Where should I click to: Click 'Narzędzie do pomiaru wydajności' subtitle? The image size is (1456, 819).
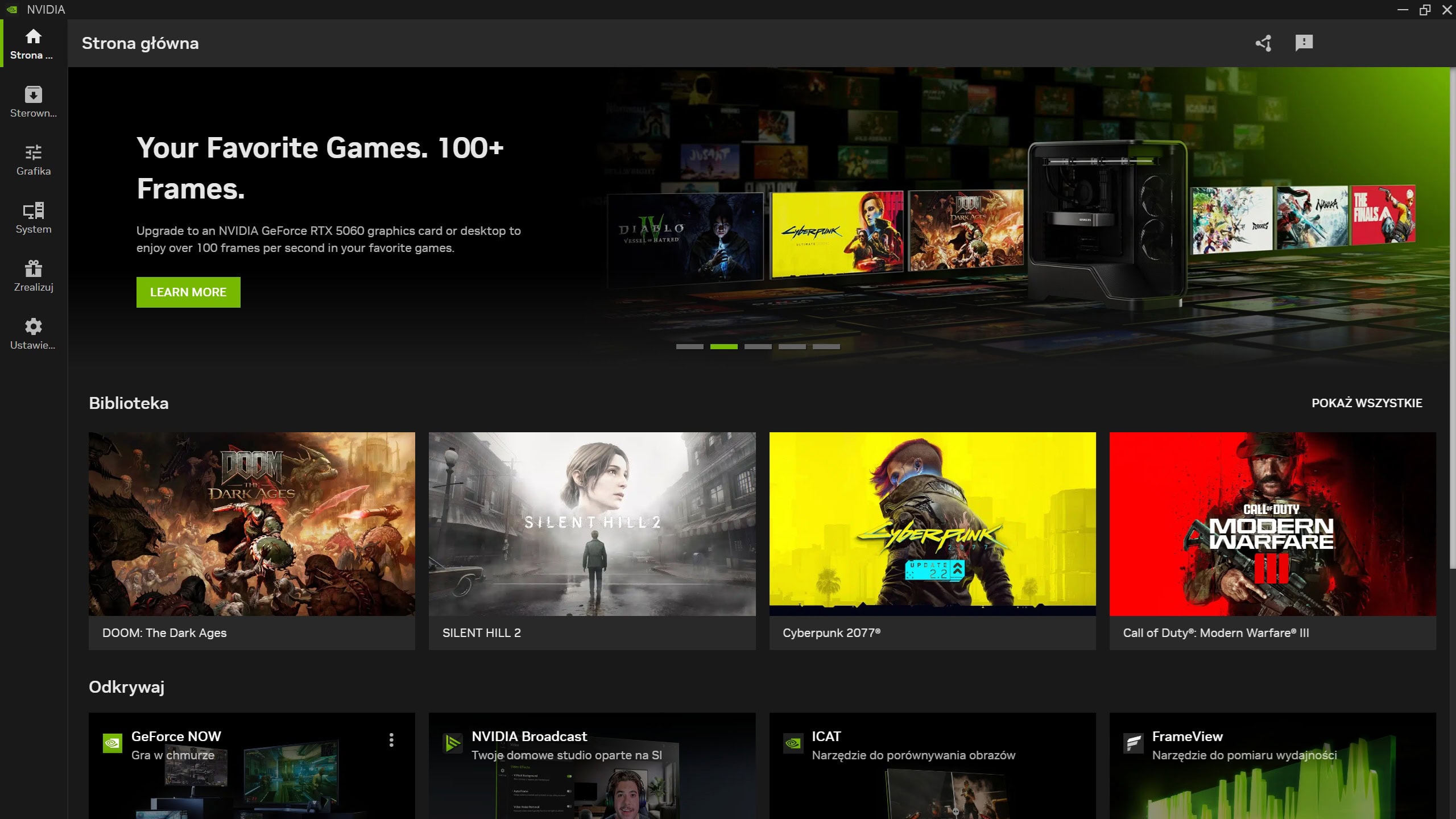tap(1244, 755)
